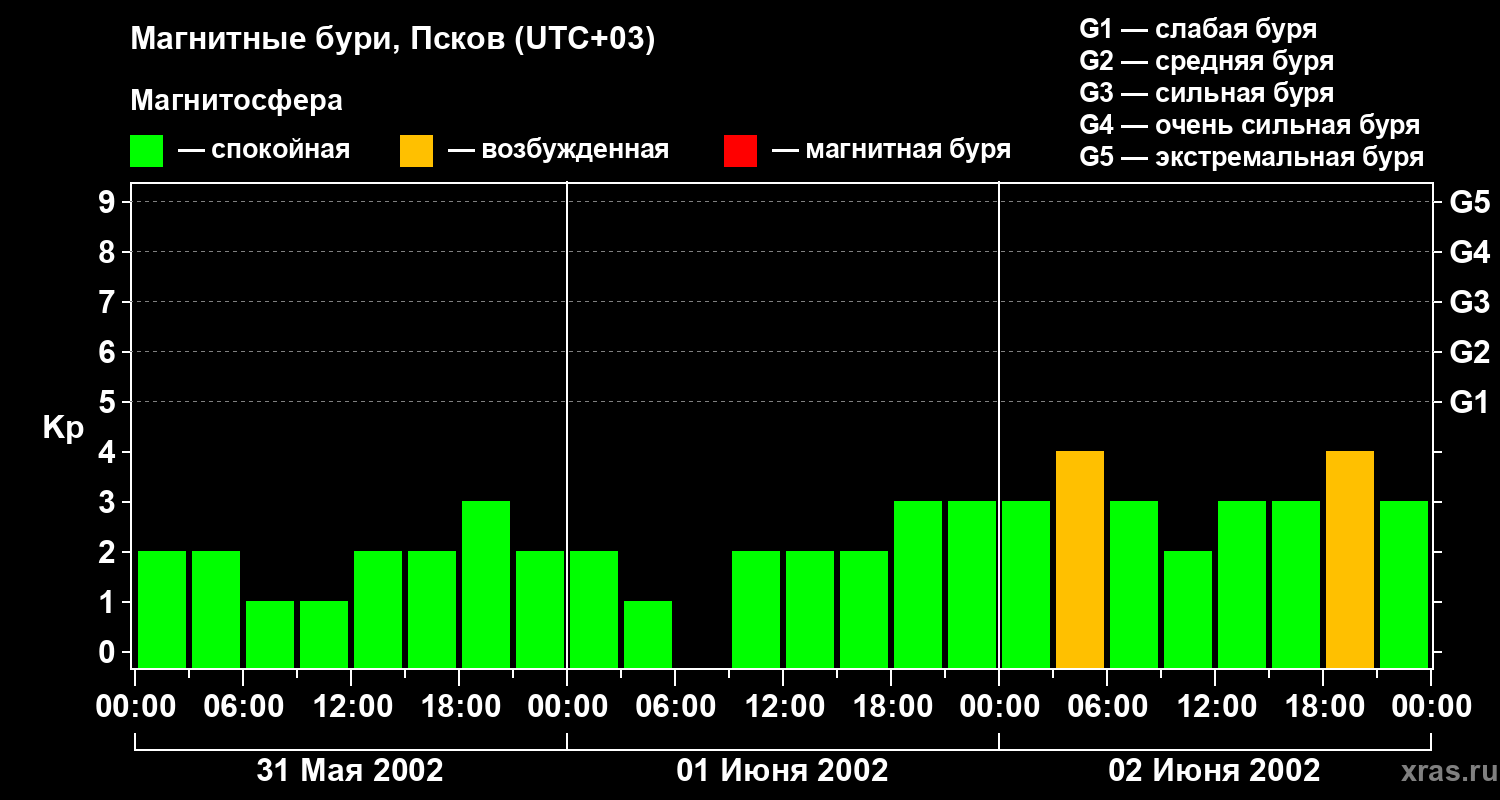Click the 'G5' label on right axis
This screenshot has width=1500, height=800.
coord(1469,203)
